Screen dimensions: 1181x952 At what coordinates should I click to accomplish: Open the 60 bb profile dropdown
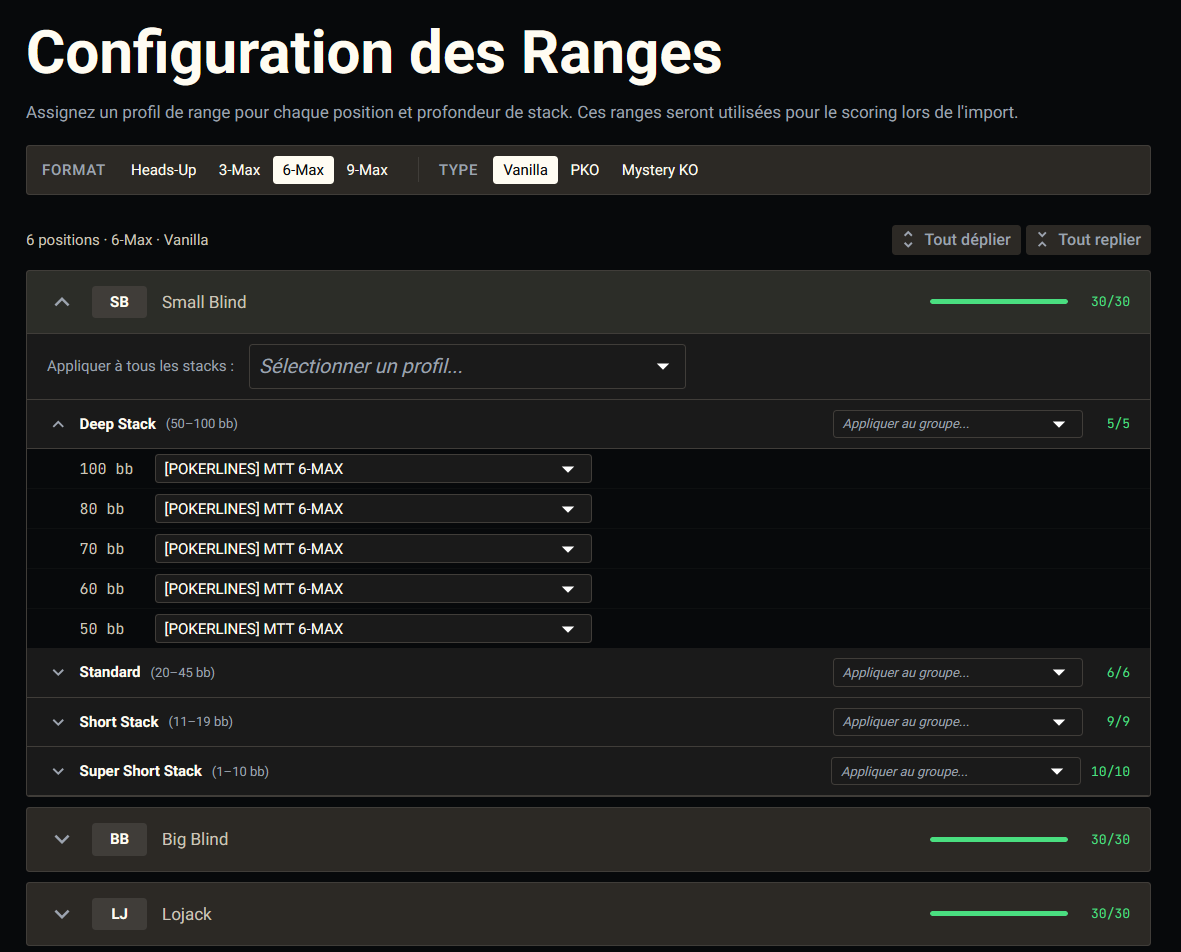373,588
